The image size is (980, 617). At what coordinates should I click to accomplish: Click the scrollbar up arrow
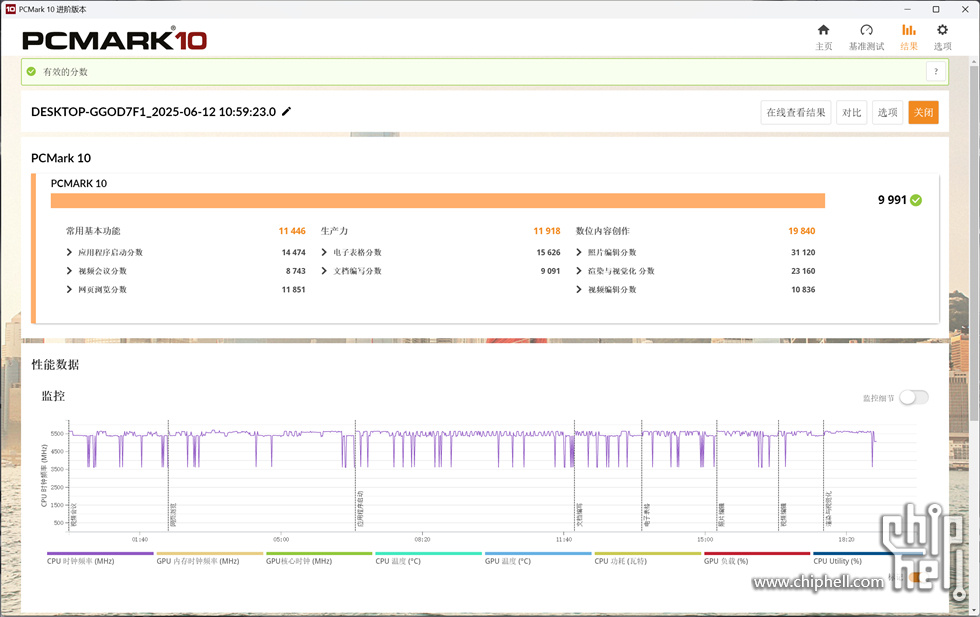click(974, 61)
